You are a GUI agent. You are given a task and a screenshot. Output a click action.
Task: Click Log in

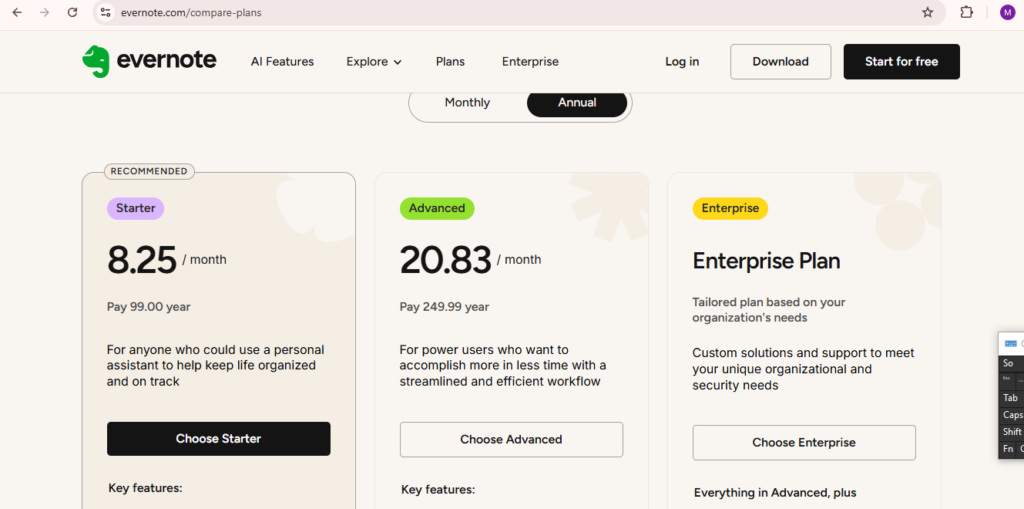coord(682,61)
